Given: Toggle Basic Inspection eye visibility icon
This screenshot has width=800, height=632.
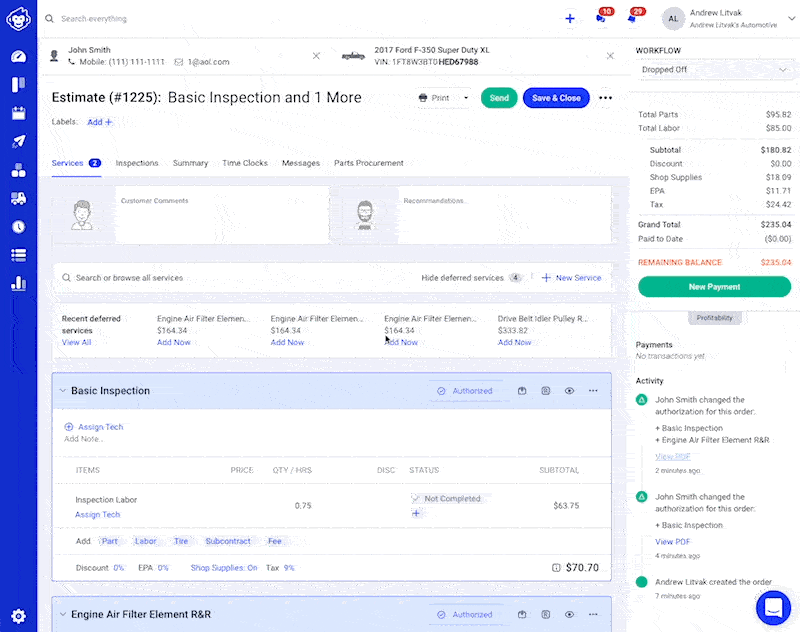Looking at the screenshot, I should pyautogui.click(x=569, y=391).
